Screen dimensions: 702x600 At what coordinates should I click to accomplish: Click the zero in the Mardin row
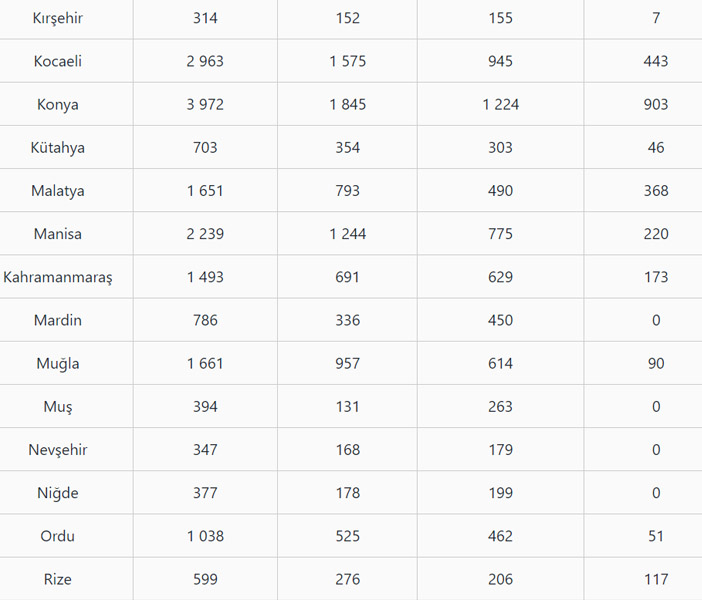(656, 320)
